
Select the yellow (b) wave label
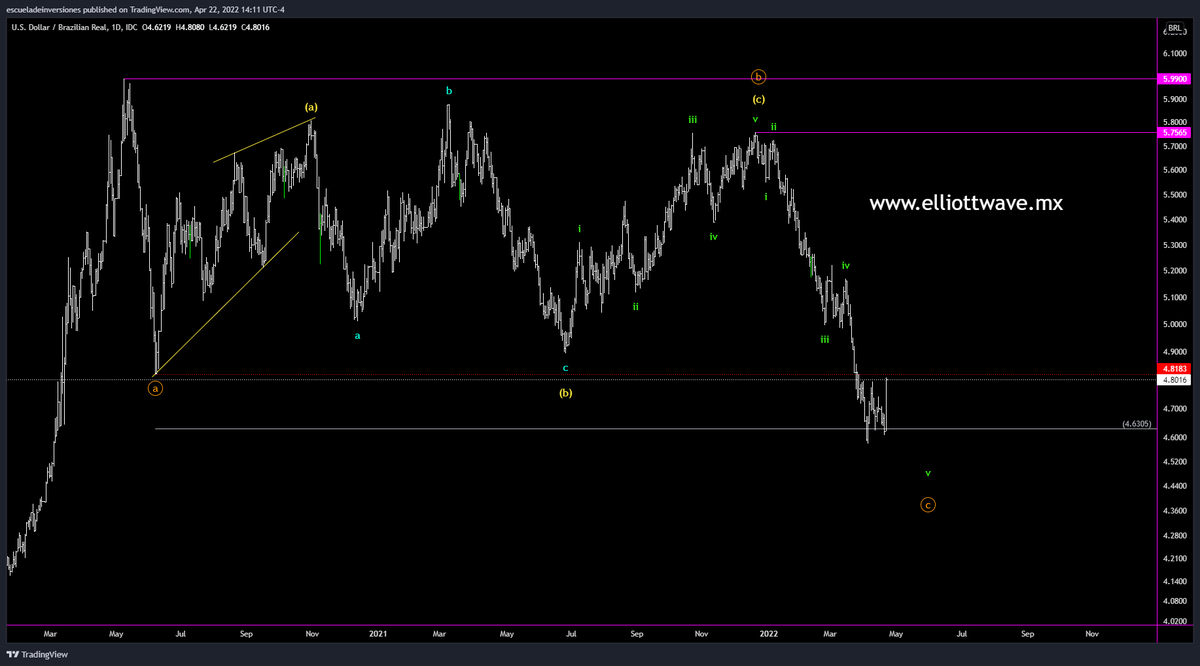coord(566,393)
